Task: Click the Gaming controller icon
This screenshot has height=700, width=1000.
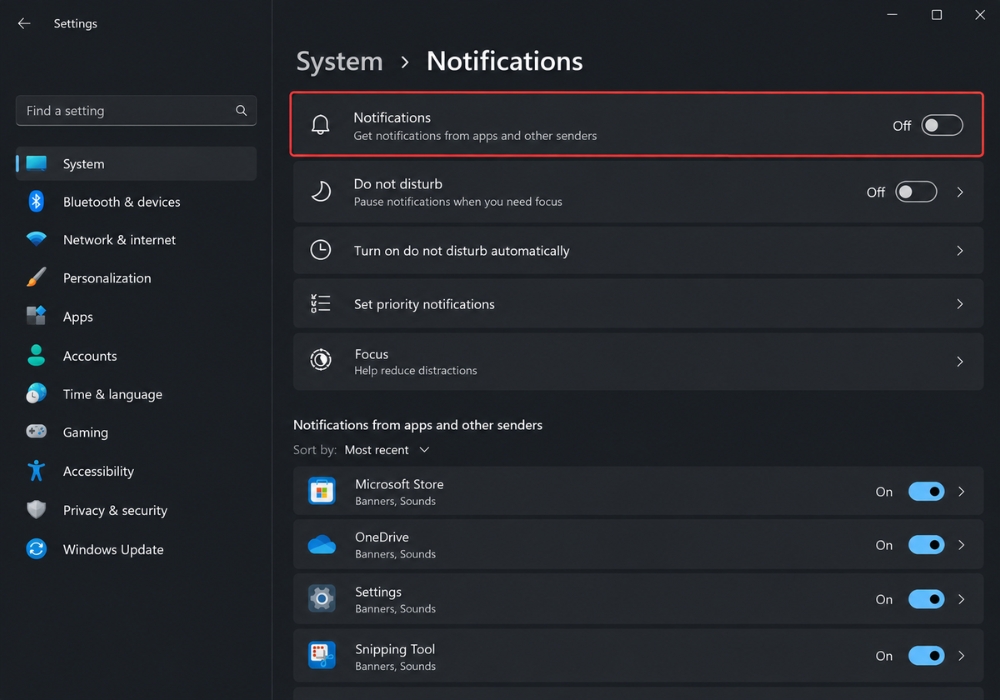Action: pyautogui.click(x=36, y=432)
